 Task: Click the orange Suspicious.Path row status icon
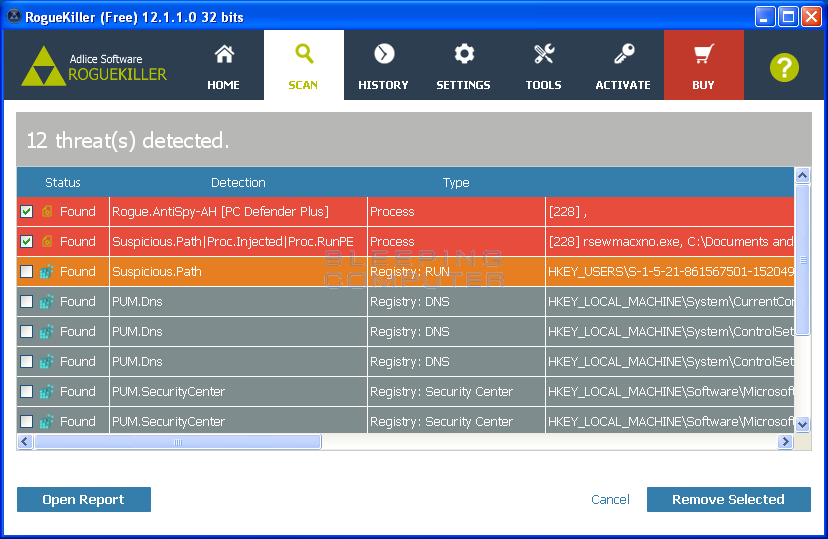click(x=46, y=272)
